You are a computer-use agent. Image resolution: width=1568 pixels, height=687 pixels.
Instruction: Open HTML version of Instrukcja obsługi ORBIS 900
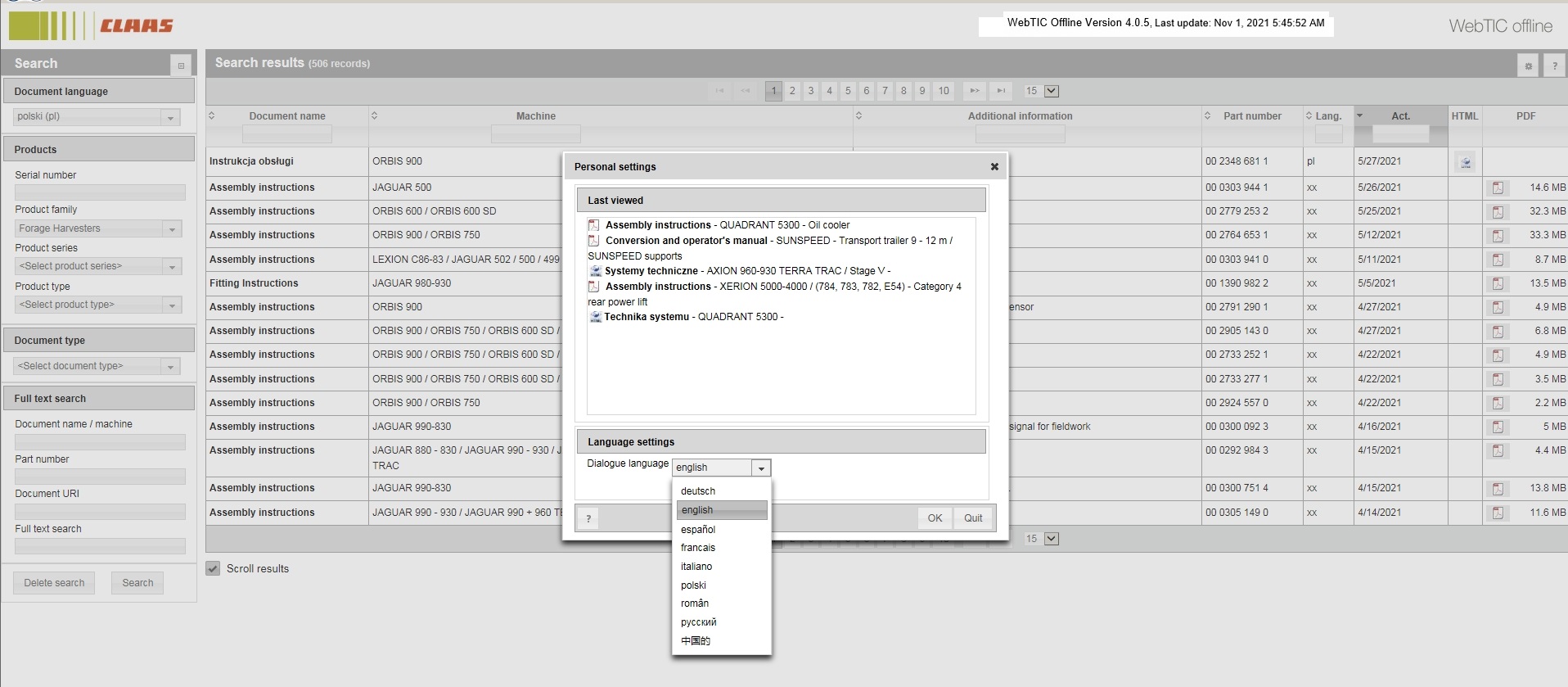pos(1465,162)
